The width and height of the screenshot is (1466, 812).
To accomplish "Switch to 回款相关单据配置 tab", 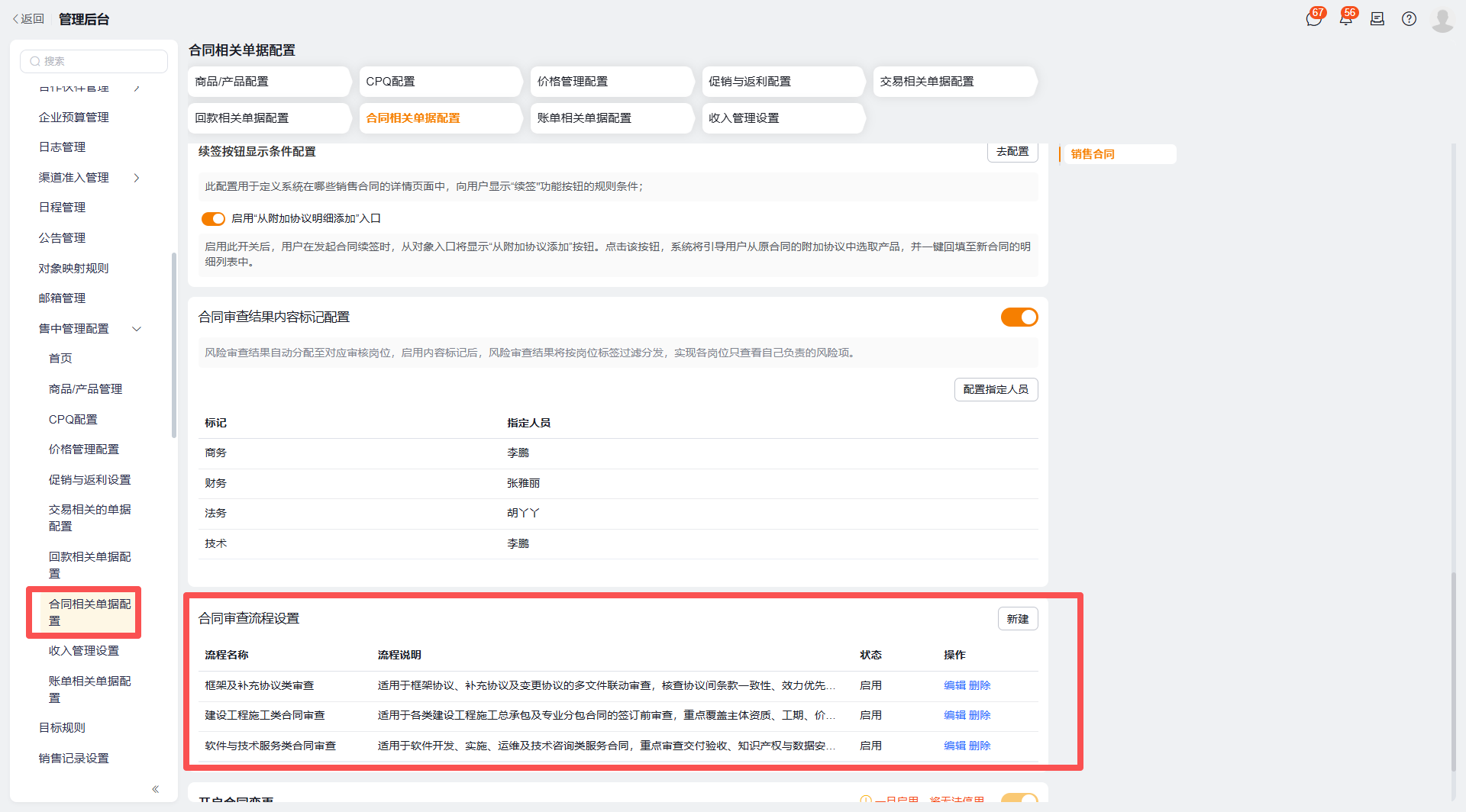I will point(270,118).
